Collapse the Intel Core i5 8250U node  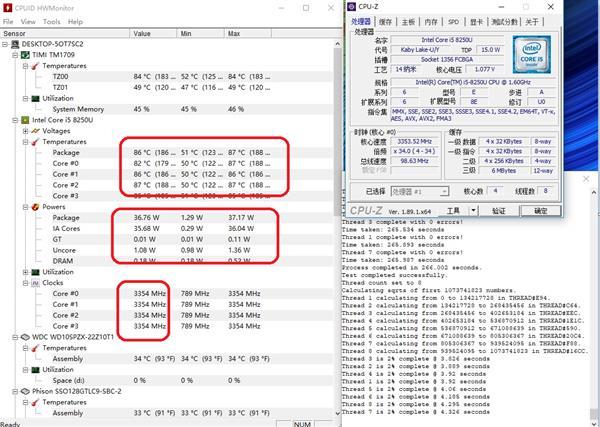[15, 120]
